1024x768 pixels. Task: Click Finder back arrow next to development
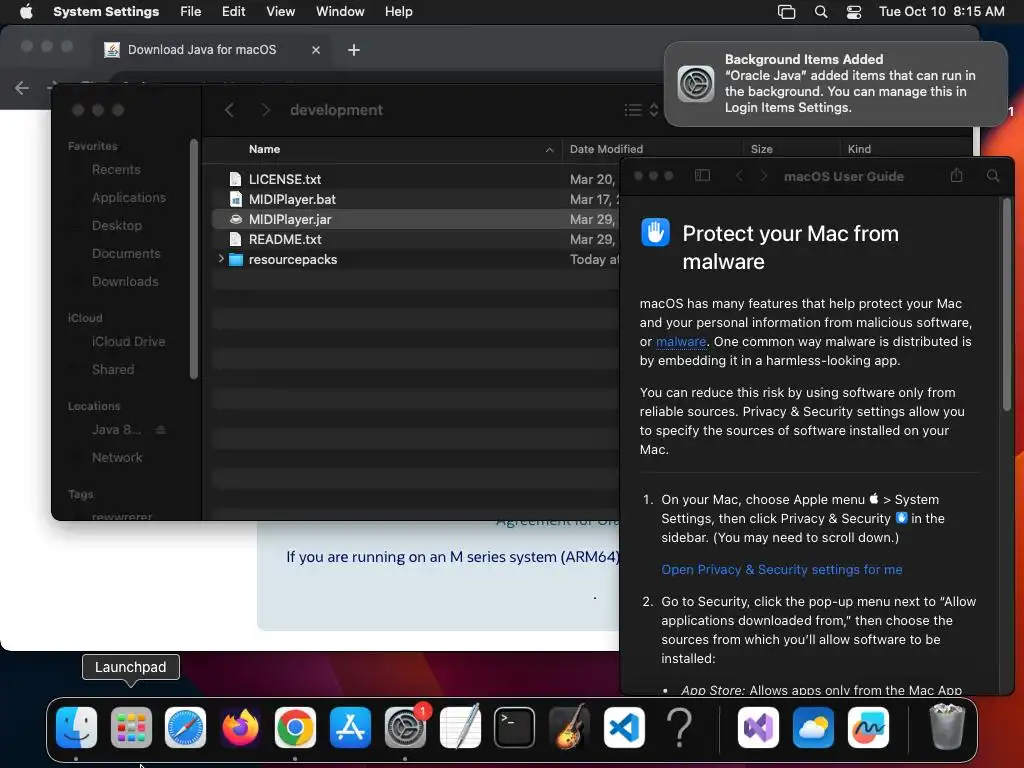tap(229, 110)
